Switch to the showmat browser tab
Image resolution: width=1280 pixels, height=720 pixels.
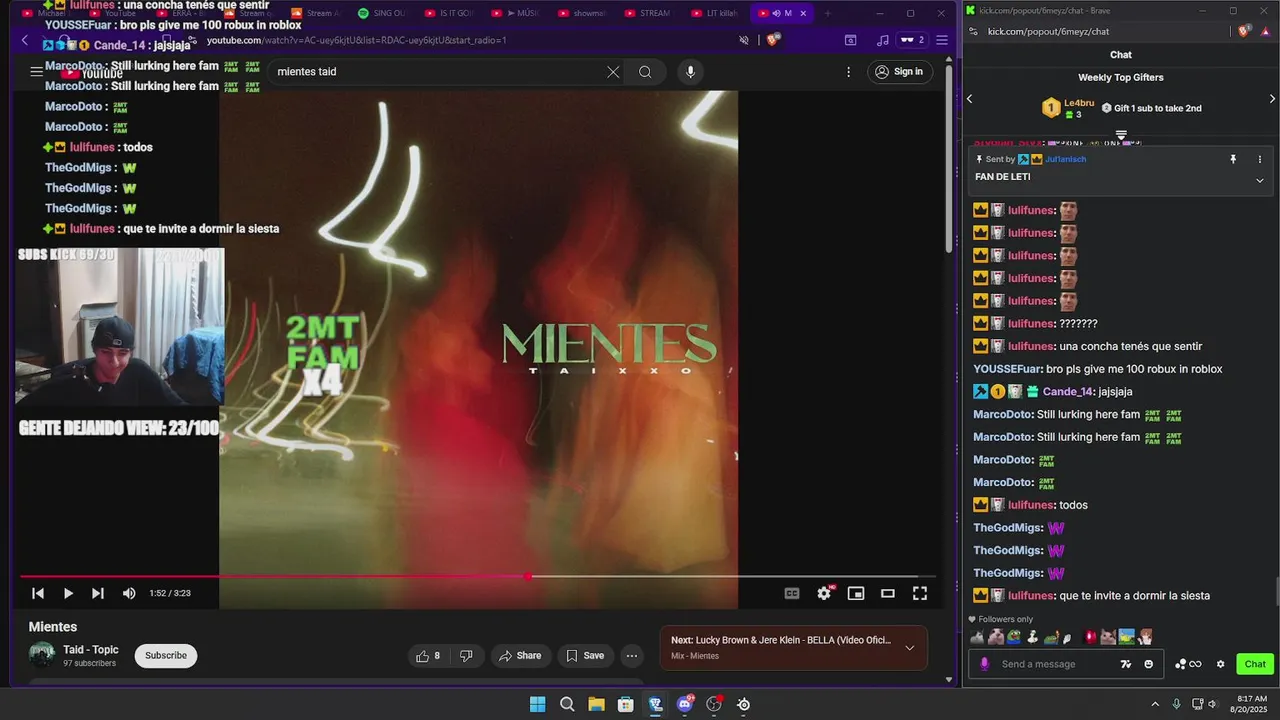[x=582, y=13]
